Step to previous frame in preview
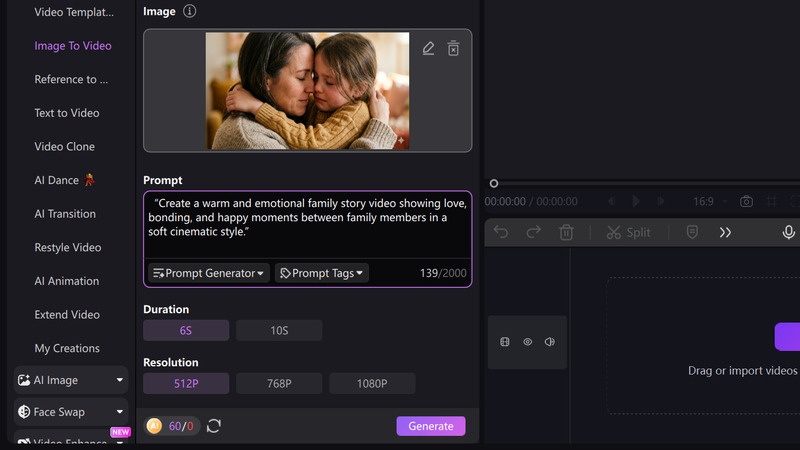 point(611,202)
